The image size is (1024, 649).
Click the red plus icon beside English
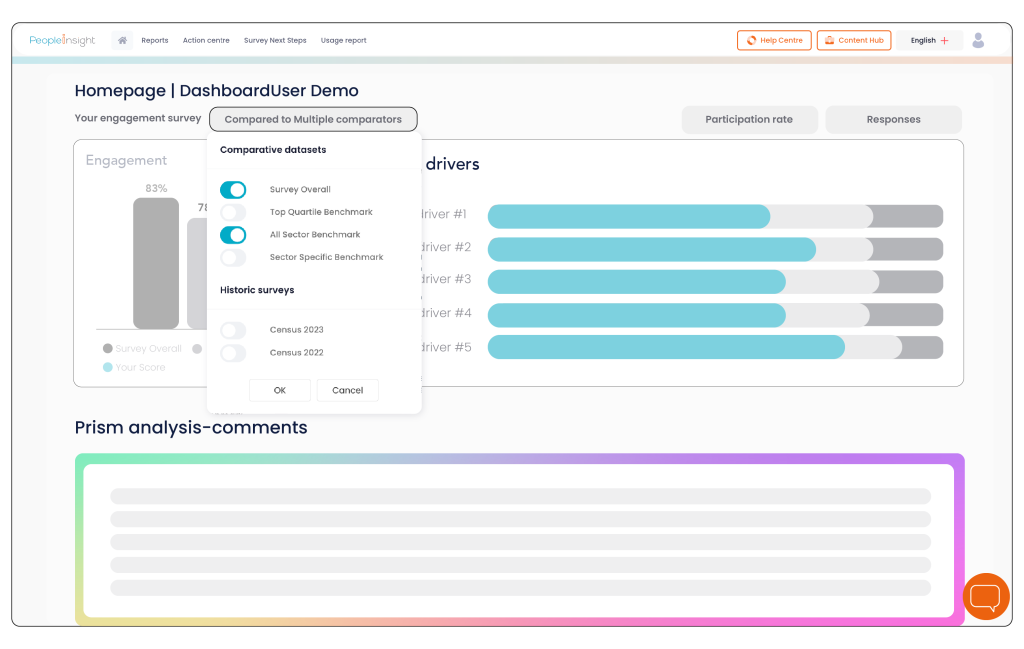pyautogui.click(x=945, y=41)
